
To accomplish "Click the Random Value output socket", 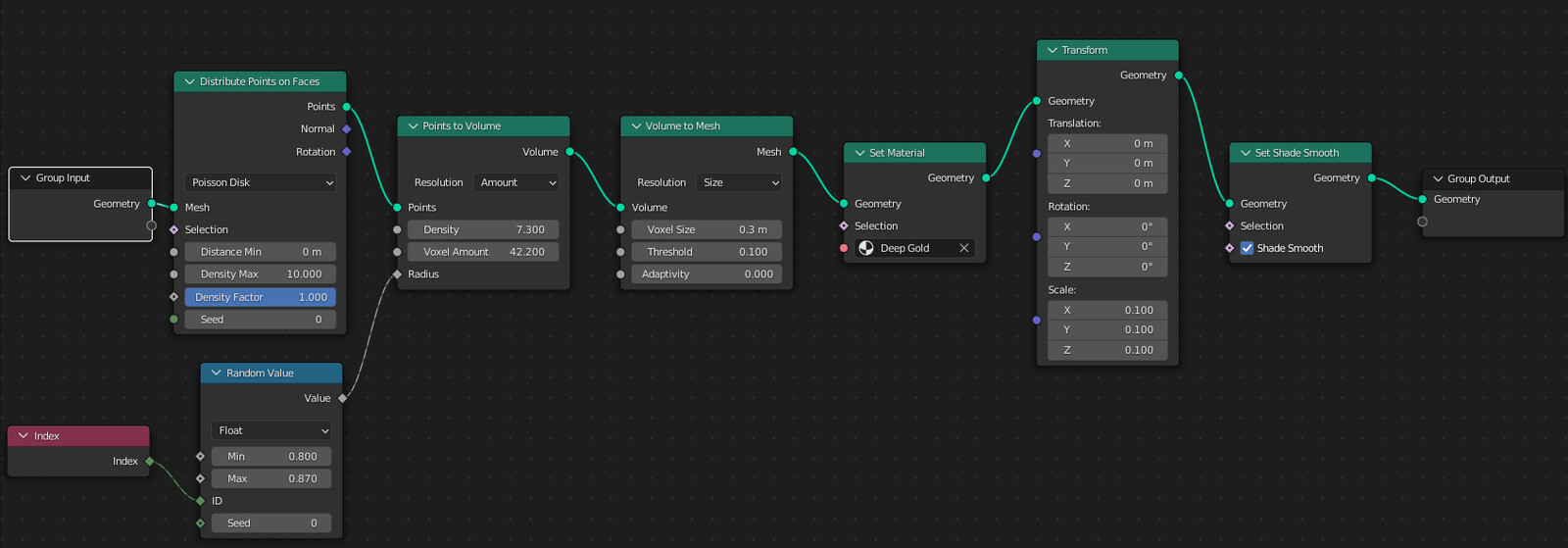I will [x=342, y=398].
